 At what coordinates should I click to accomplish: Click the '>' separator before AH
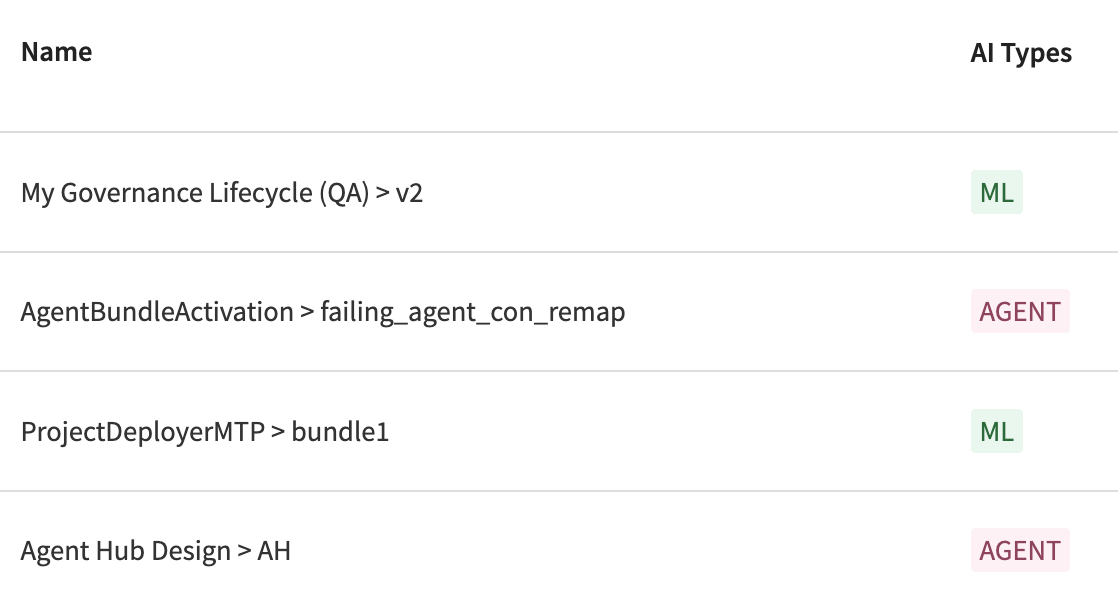coord(243,551)
